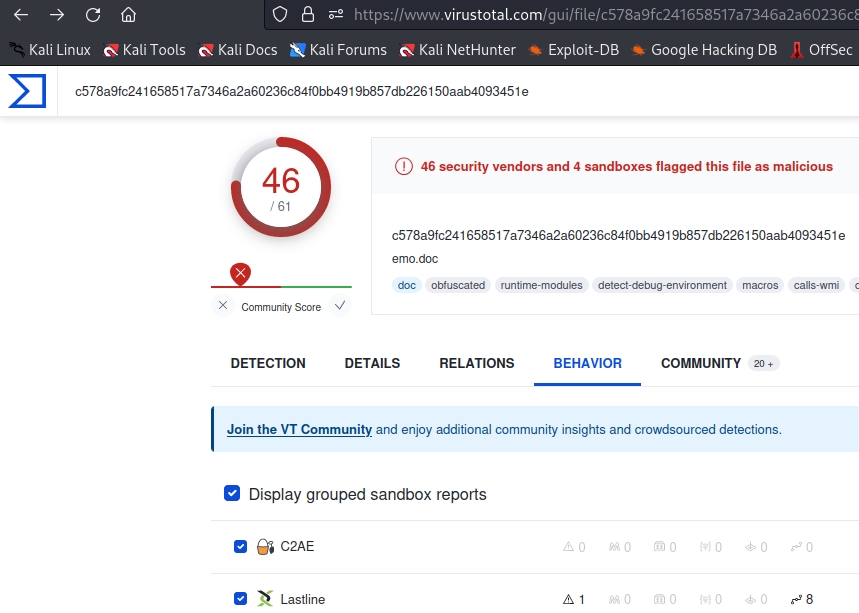The image size is (859, 613).
Task: Reload the page with refresh icon
Action: pyautogui.click(x=92, y=15)
